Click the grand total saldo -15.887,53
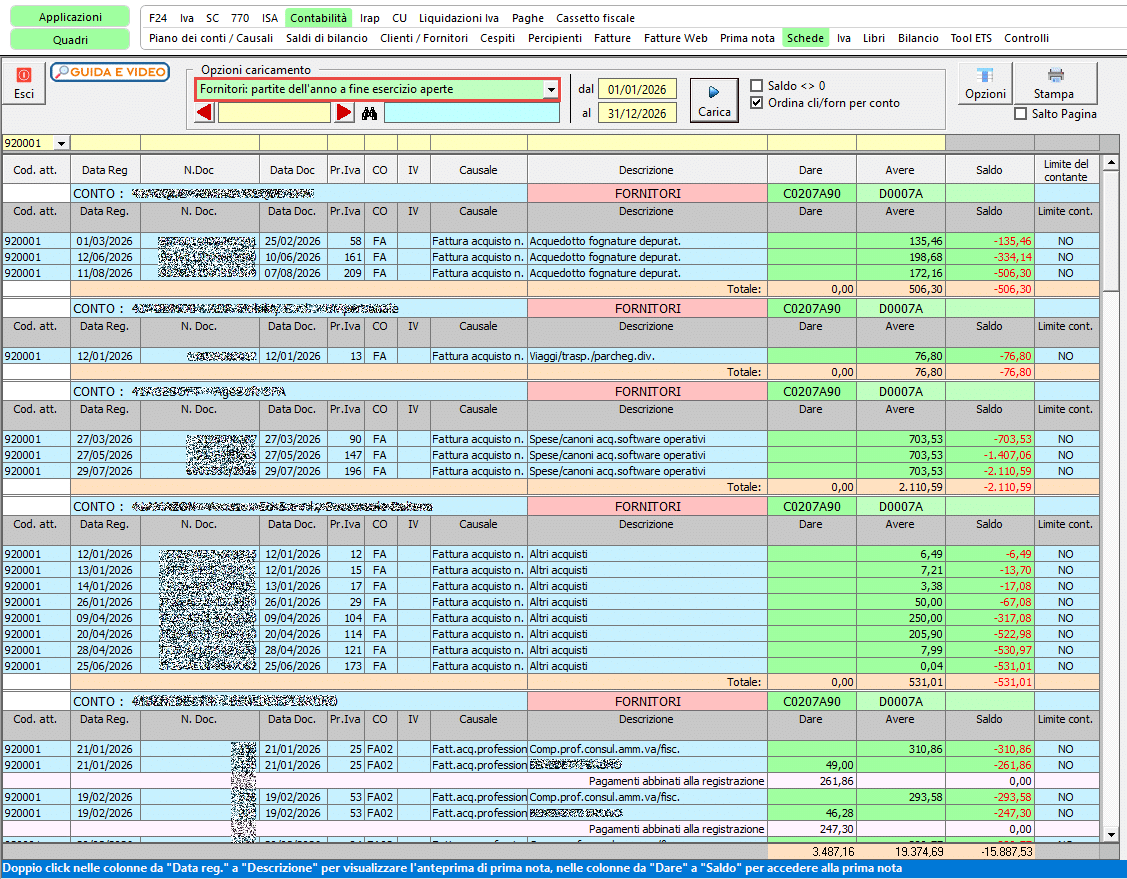Image resolution: width=1127 pixels, height=879 pixels. point(990,851)
